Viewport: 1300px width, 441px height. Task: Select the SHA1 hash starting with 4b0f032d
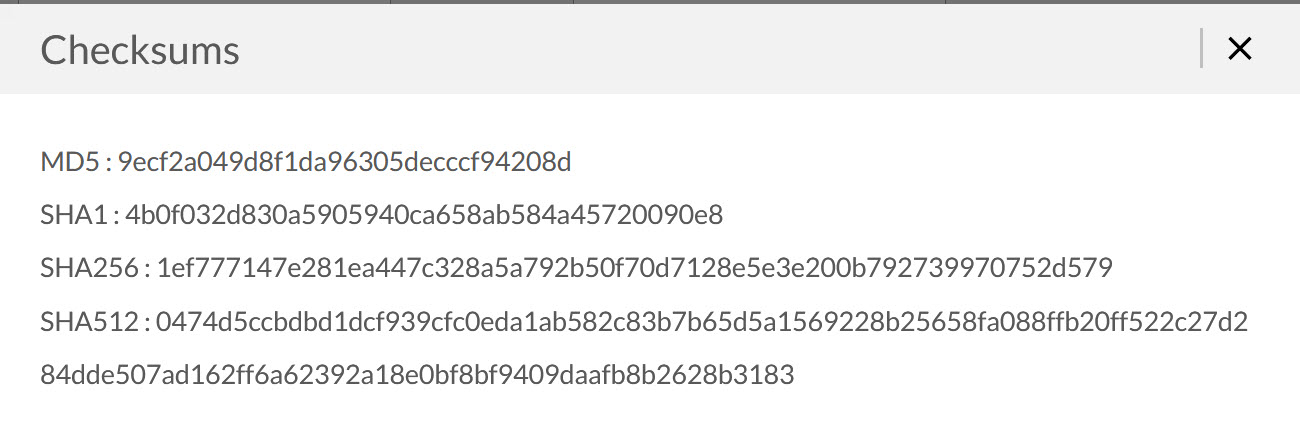coord(424,215)
